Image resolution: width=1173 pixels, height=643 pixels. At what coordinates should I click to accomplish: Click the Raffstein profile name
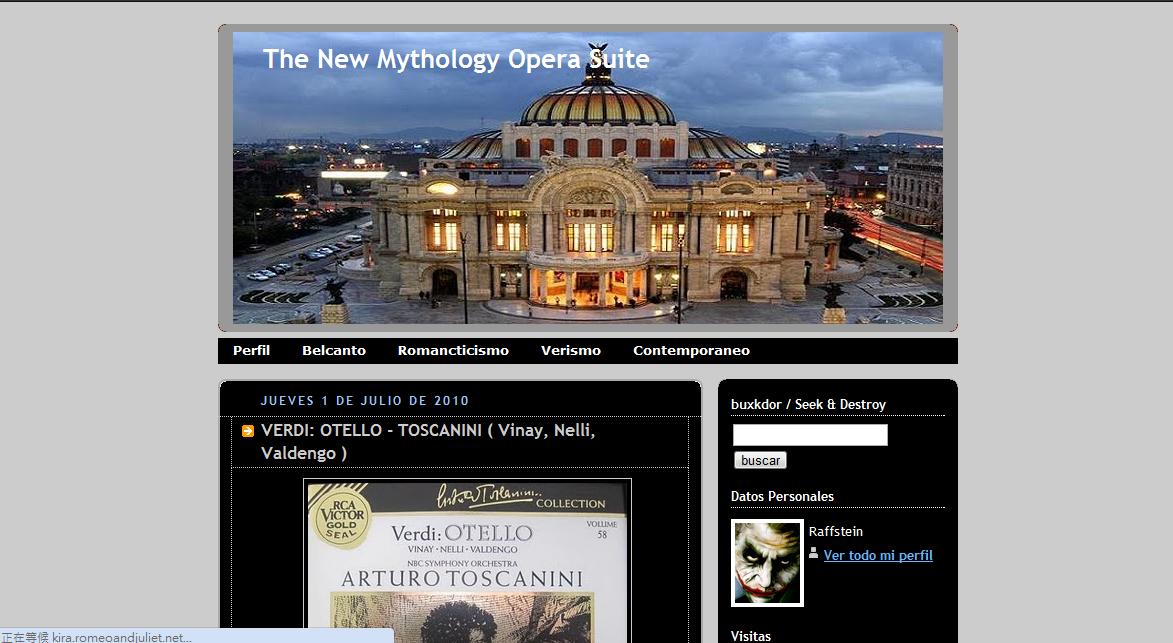pyautogui.click(x=836, y=532)
